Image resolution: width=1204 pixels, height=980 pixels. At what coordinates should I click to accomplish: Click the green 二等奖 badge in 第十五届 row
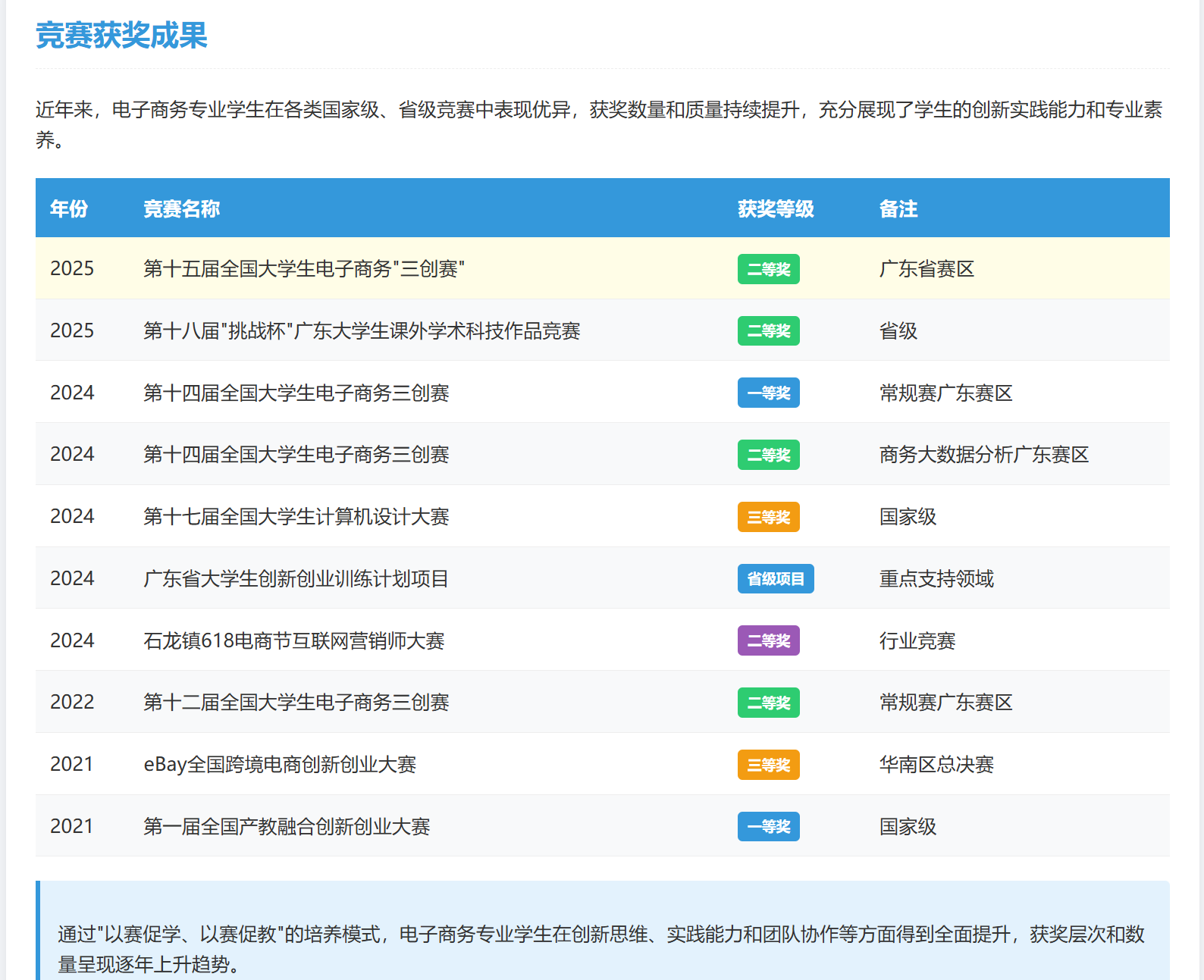click(x=768, y=269)
